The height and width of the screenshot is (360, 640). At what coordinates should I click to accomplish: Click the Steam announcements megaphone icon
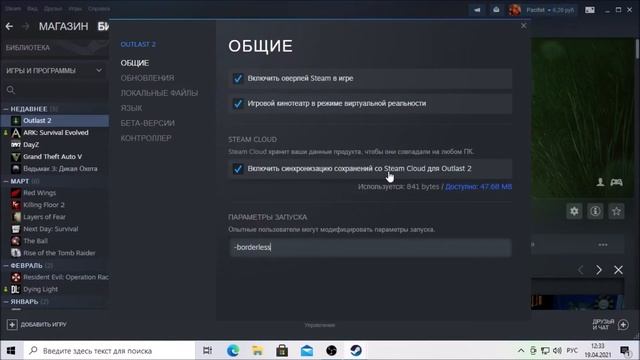point(477,10)
